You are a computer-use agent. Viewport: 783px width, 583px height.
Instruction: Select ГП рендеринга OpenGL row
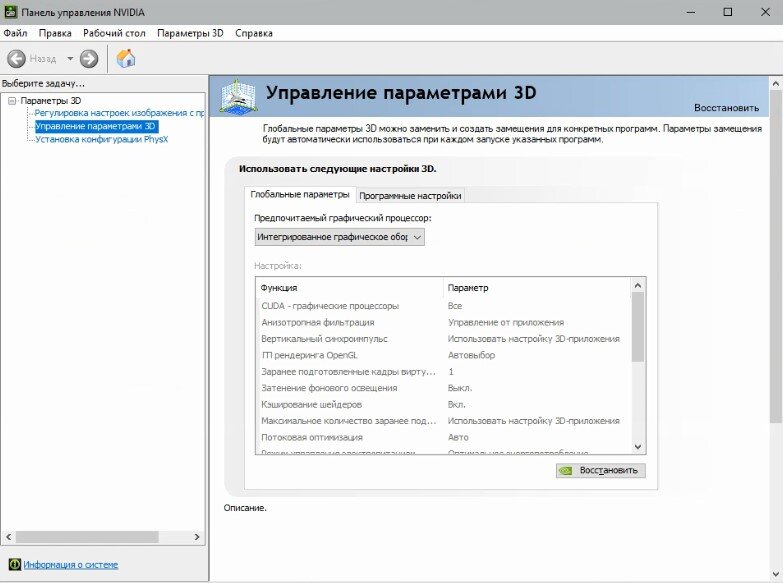pos(443,355)
